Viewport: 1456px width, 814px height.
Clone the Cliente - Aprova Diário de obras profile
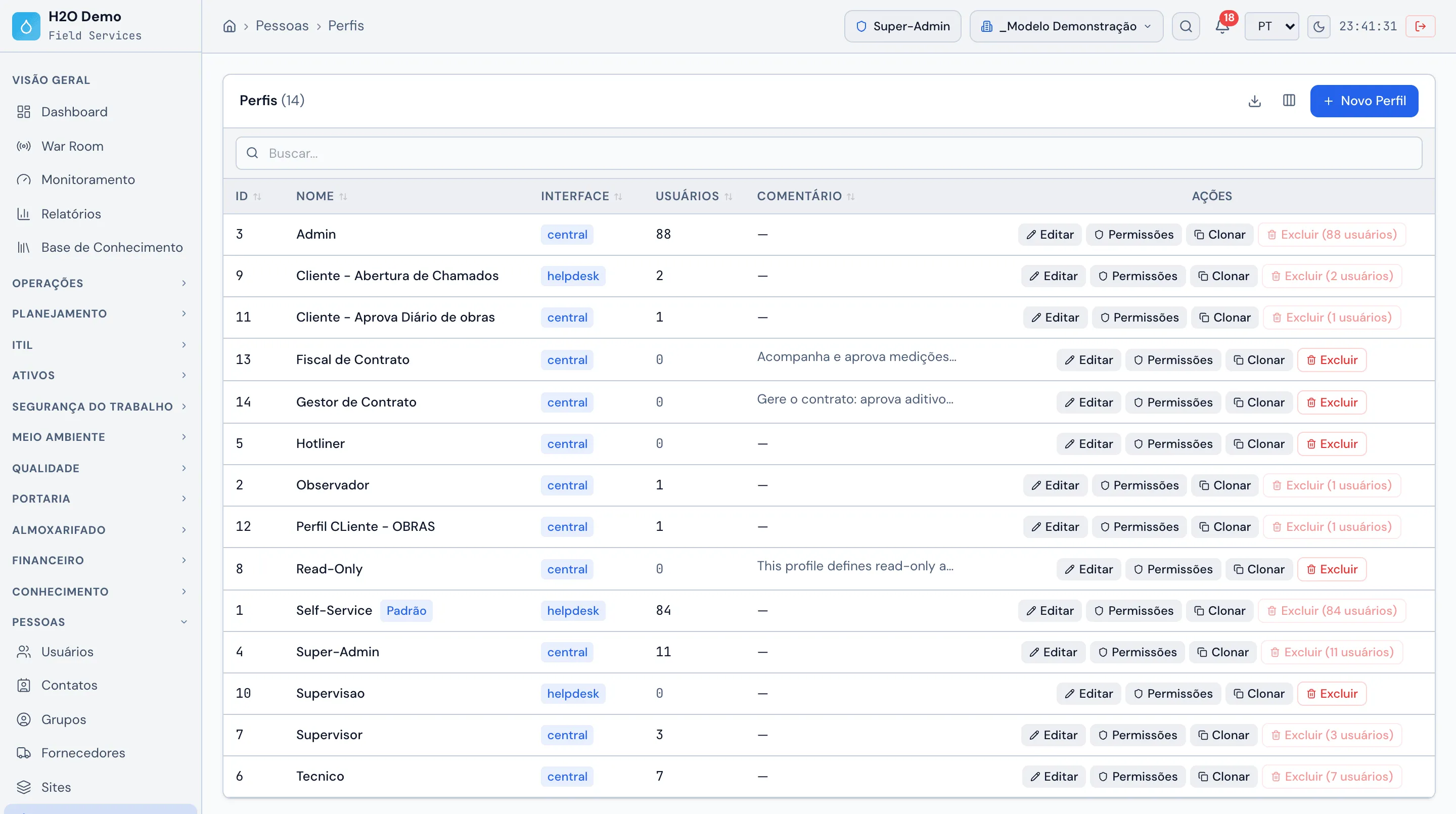click(1225, 318)
